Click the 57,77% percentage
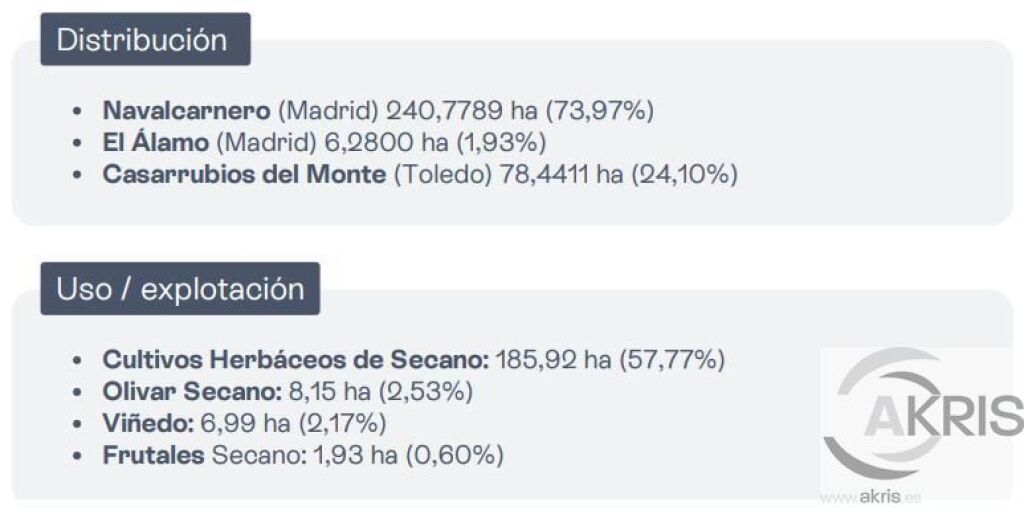 [x=672, y=359]
